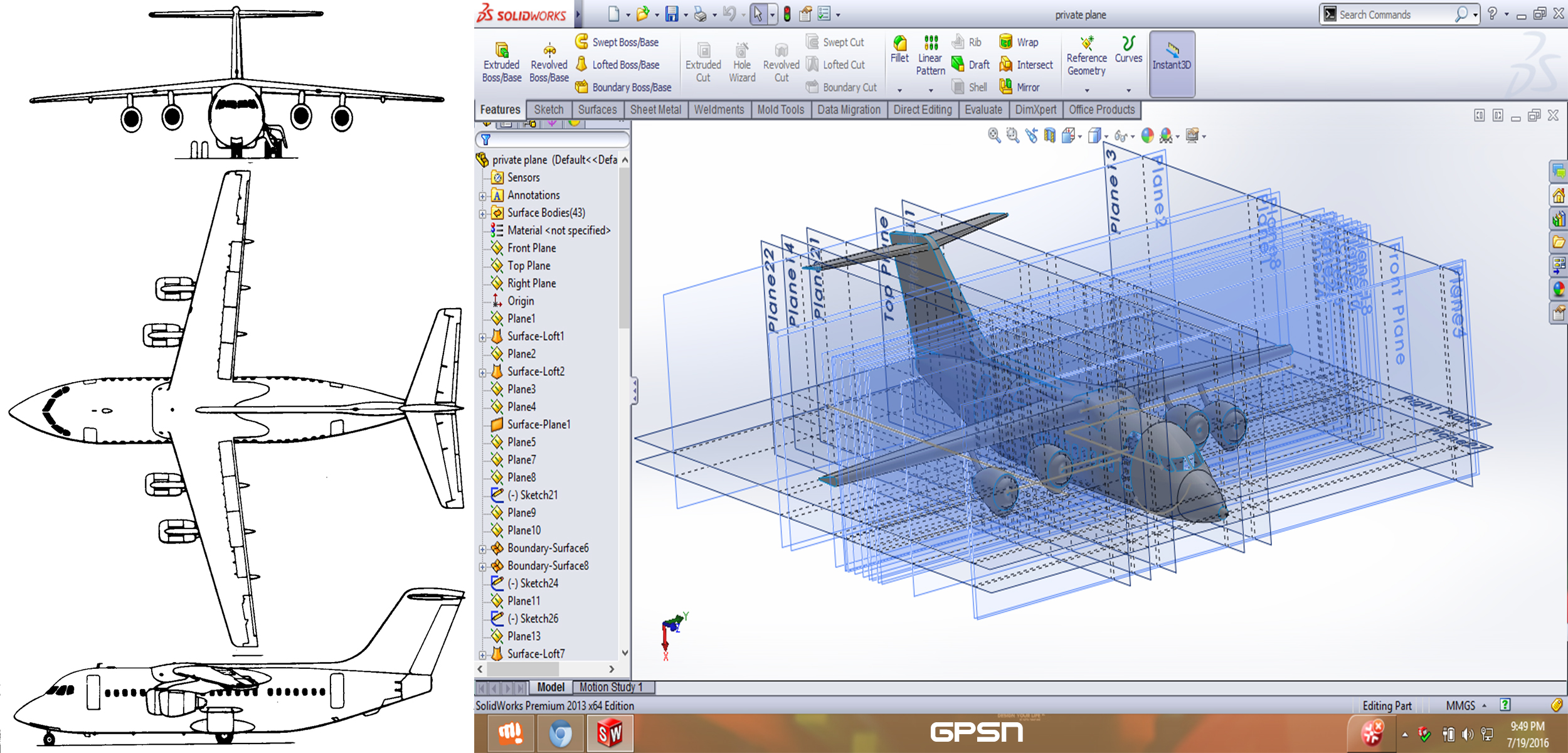Launch the Hole Wizard

pyautogui.click(x=742, y=63)
